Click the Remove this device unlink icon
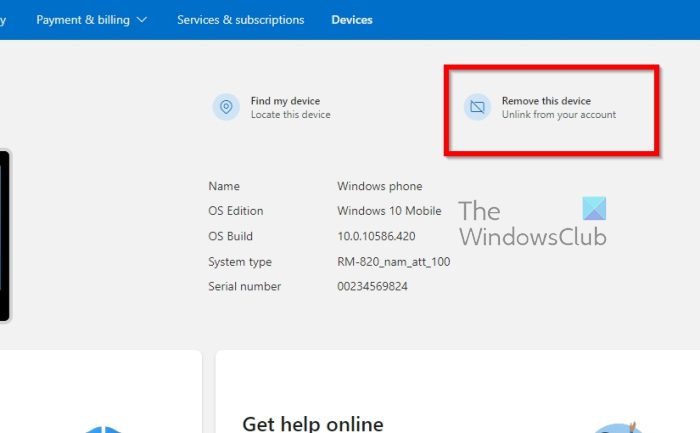700x433 pixels. pyautogui.click(x=477, y=107)
